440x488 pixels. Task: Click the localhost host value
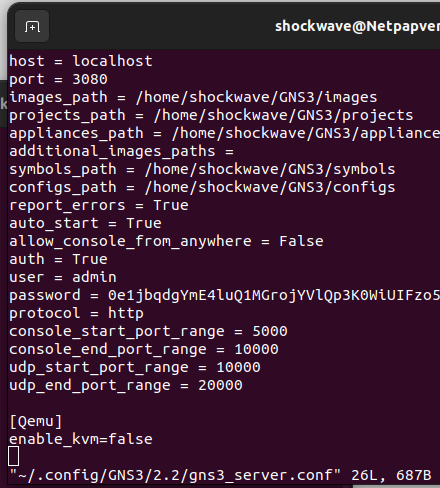coord(112,61)
